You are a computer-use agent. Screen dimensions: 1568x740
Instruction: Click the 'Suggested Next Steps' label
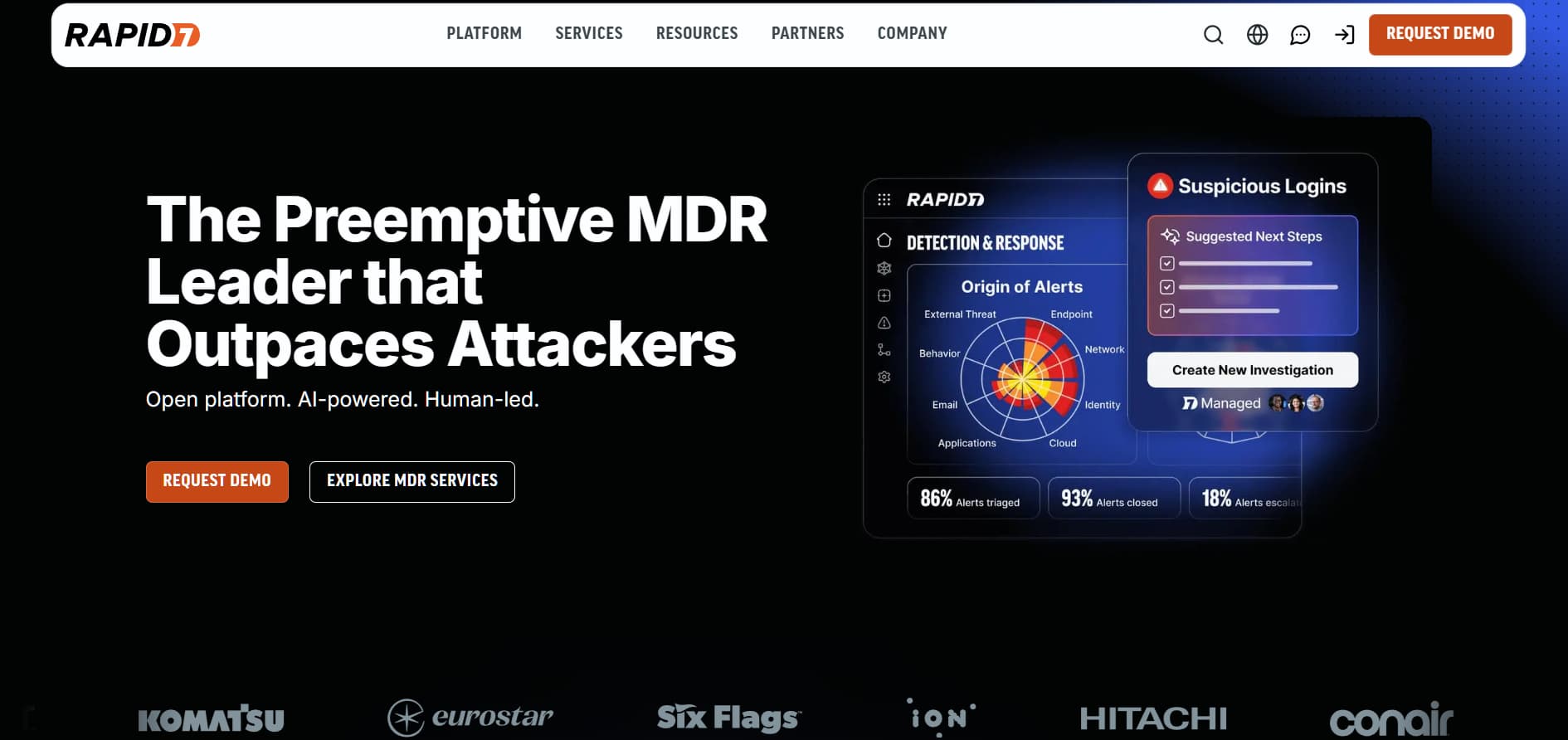coord(1254,236)
